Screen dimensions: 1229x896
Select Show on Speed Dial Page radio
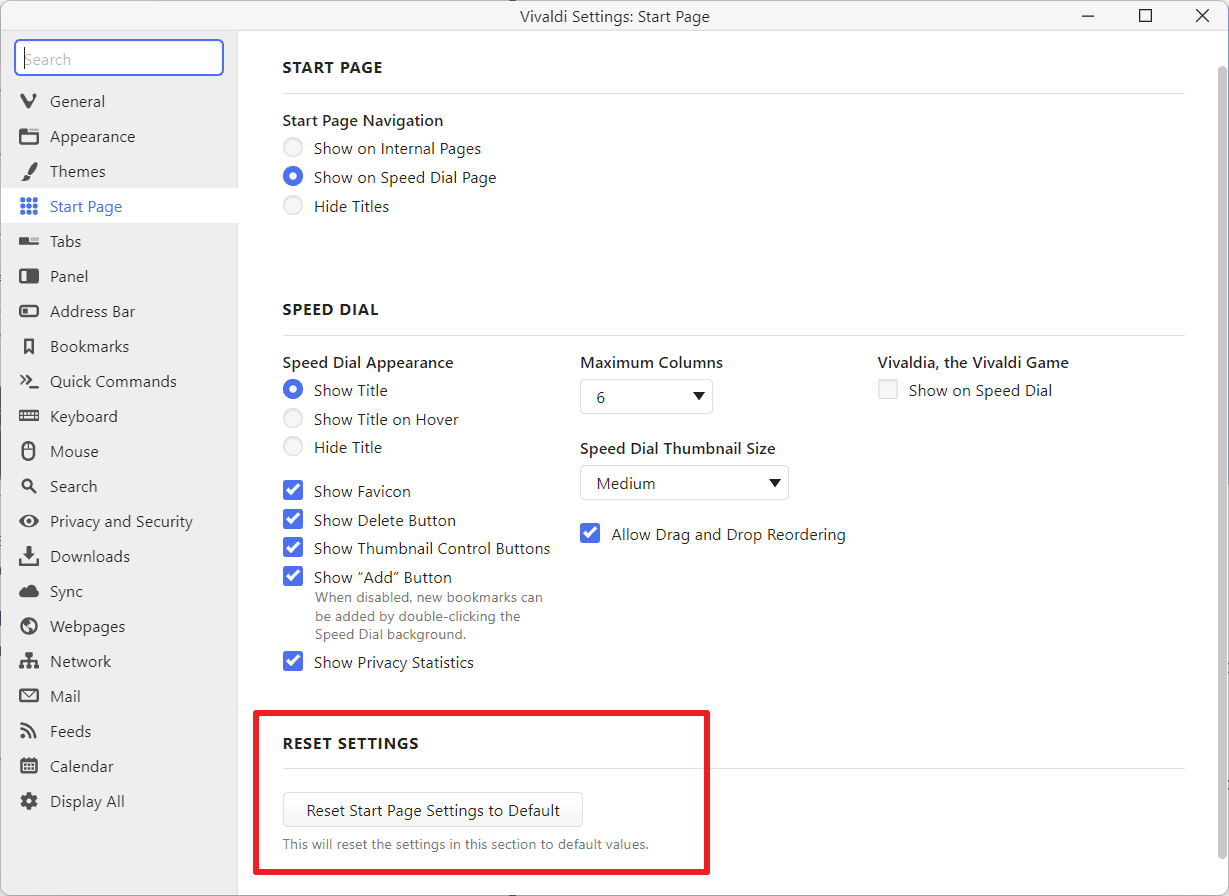(293, 177)
